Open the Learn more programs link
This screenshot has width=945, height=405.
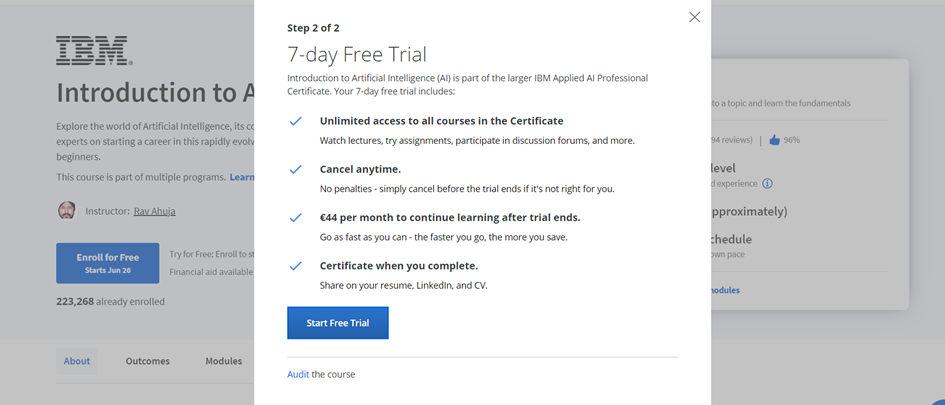(x=242, y=177)
